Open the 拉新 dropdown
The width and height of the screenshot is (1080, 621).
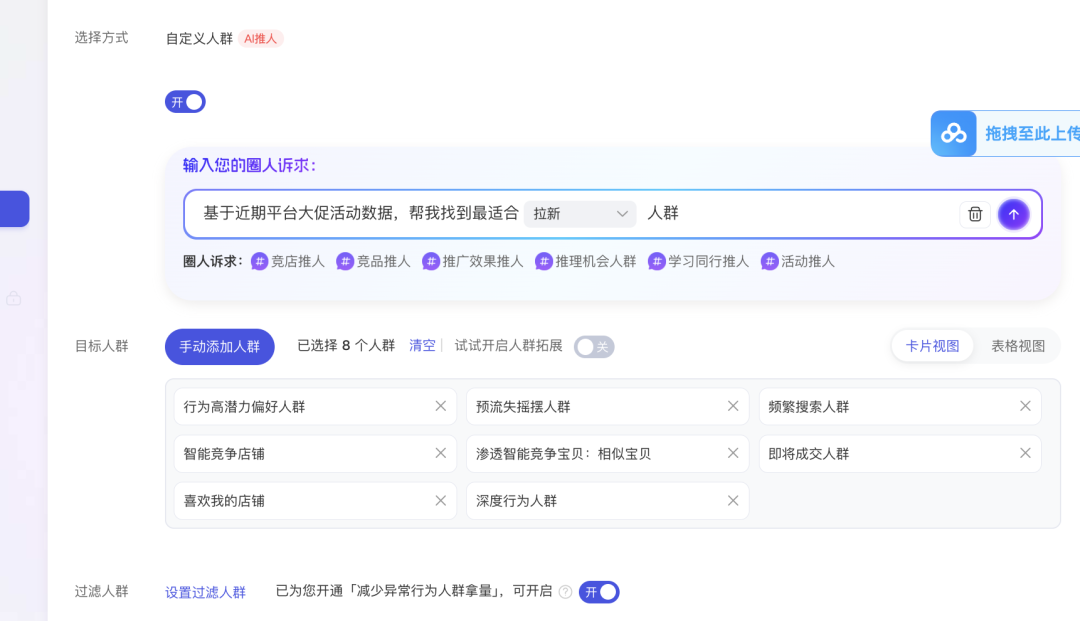click(x=580, y=214)
